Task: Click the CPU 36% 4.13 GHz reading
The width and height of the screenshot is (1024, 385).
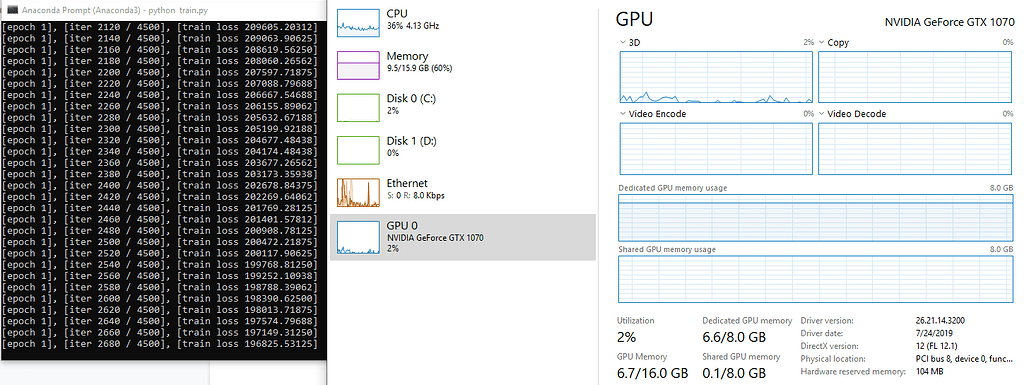Action: click(x=413, y=26)
